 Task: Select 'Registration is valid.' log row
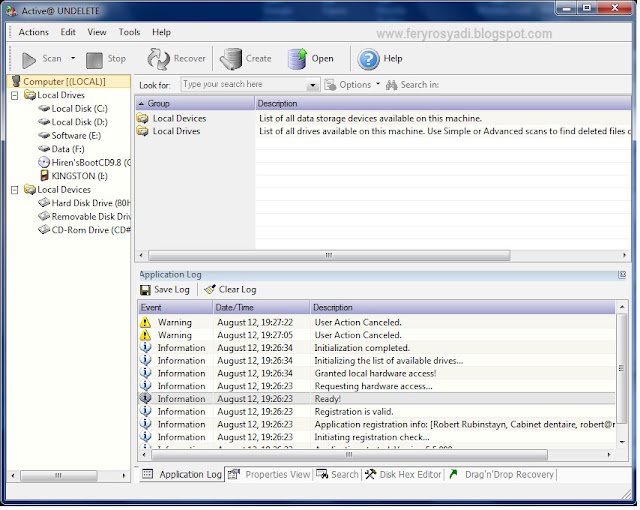[376, 412]
